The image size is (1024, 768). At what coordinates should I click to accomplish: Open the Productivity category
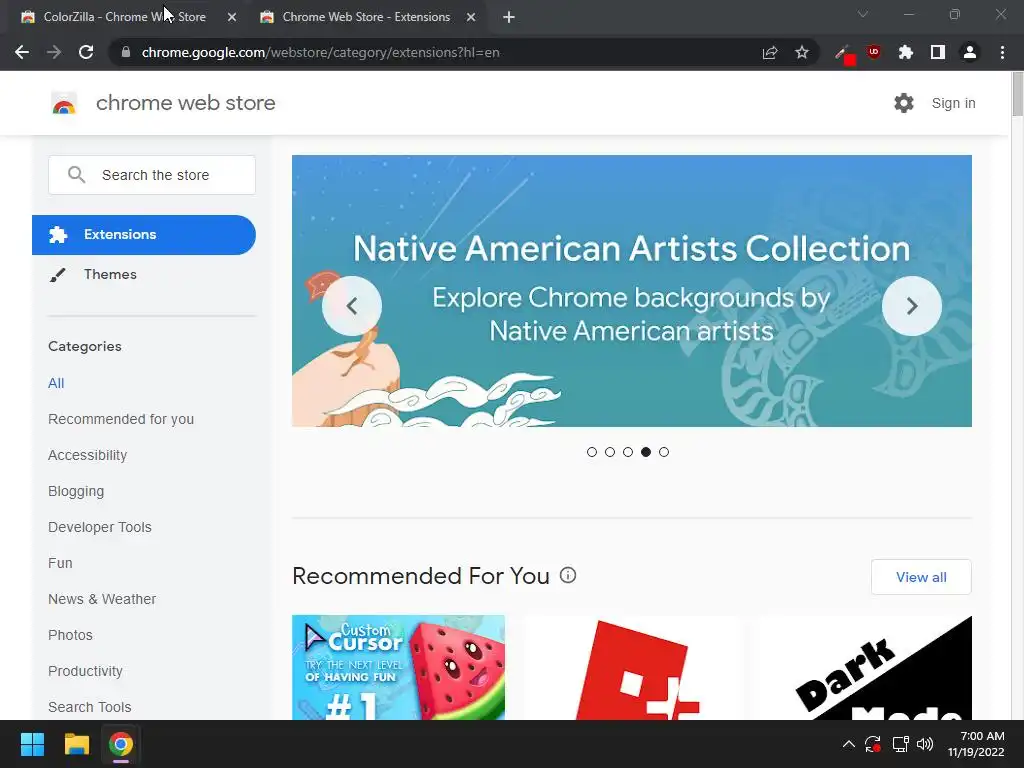coord(86,671)
